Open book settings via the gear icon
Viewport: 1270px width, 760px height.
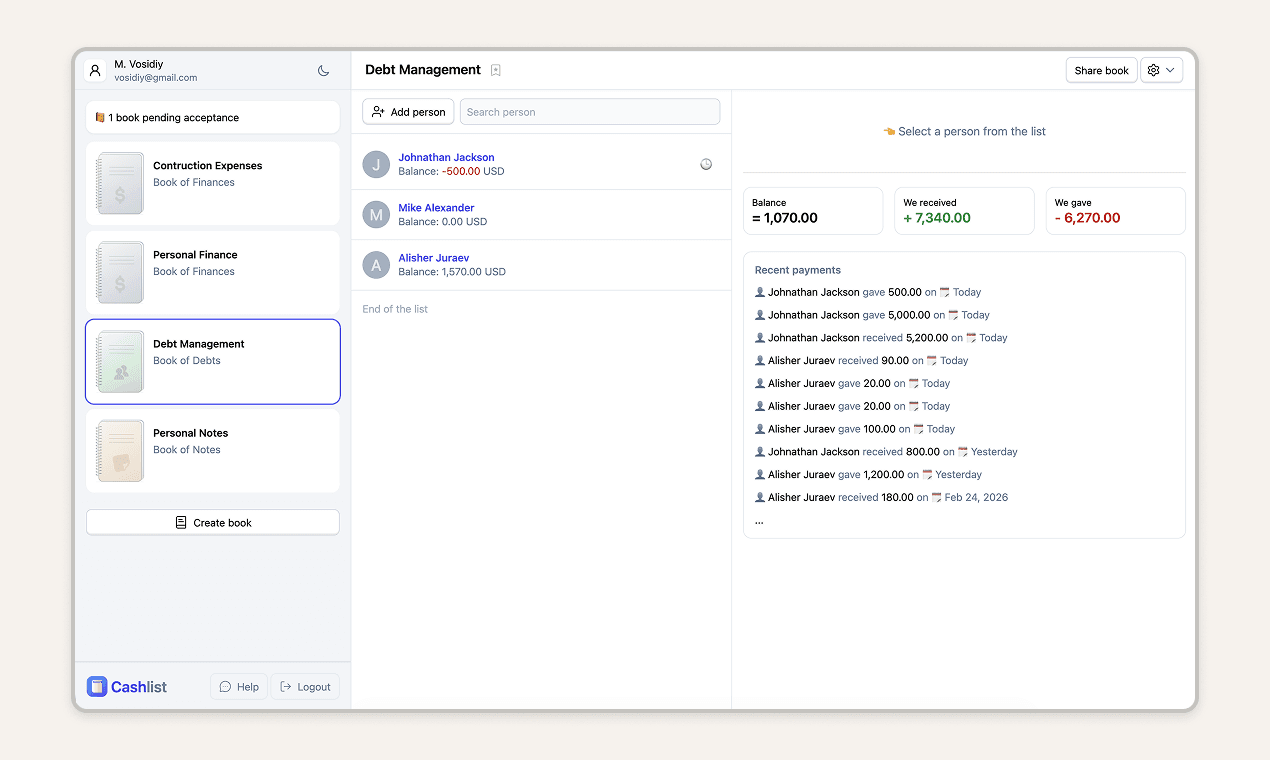point(1153,70)
